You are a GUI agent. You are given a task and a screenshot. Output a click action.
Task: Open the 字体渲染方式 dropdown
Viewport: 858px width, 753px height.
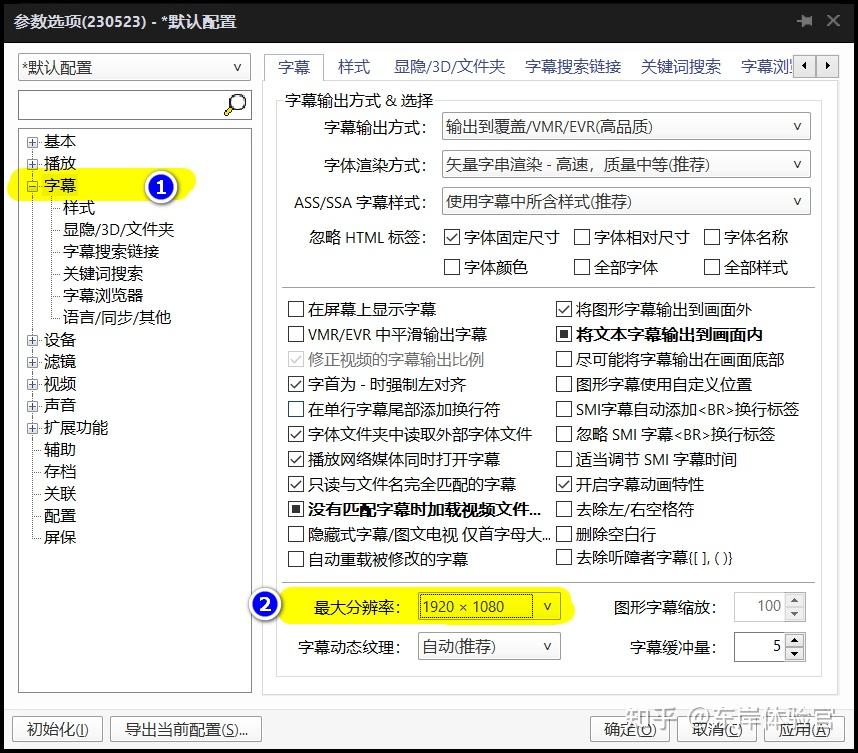click(x=796, y=163)
